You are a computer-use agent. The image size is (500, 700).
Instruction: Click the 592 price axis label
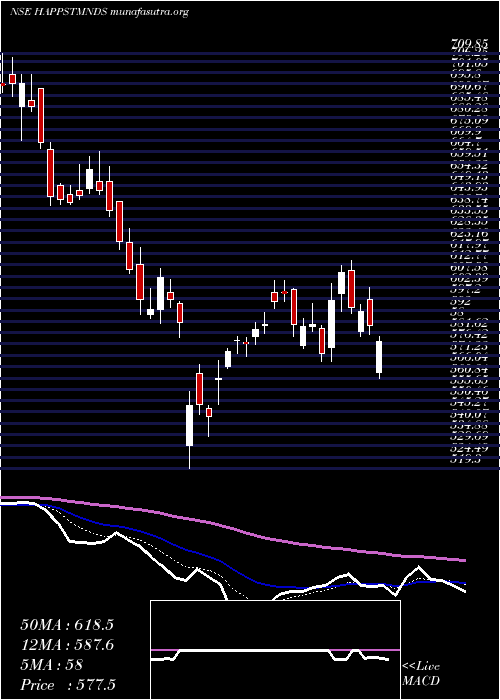tap(461, 301)
